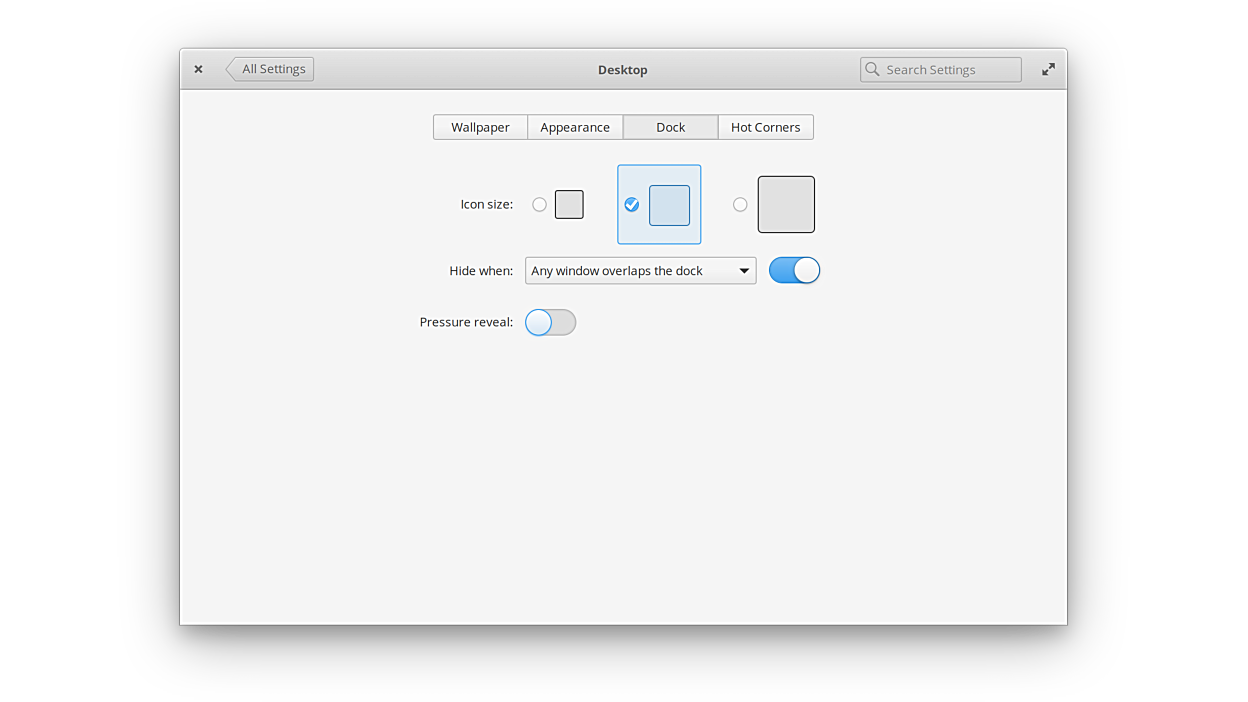
Task: Click the arrow on the Hide when dropdown
Action: (x=744, y=271)
